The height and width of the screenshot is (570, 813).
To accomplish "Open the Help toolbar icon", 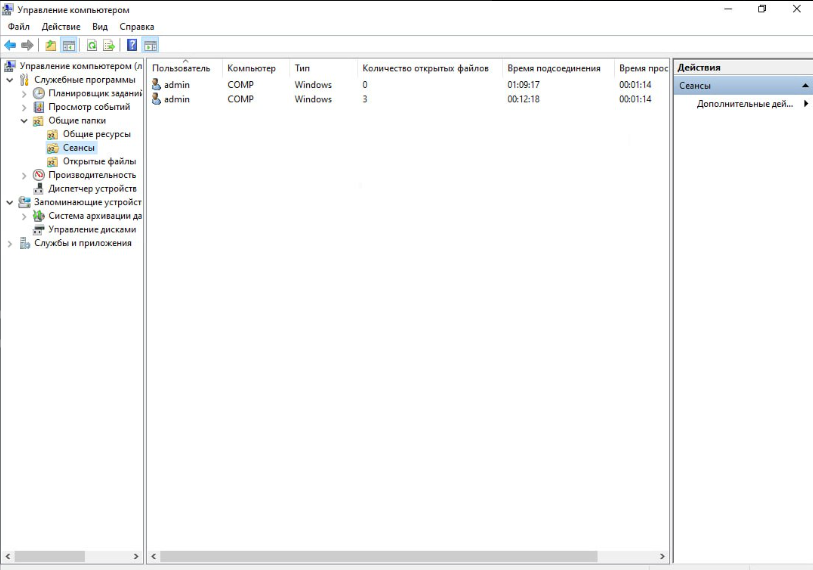I will (x=132, y=46).
